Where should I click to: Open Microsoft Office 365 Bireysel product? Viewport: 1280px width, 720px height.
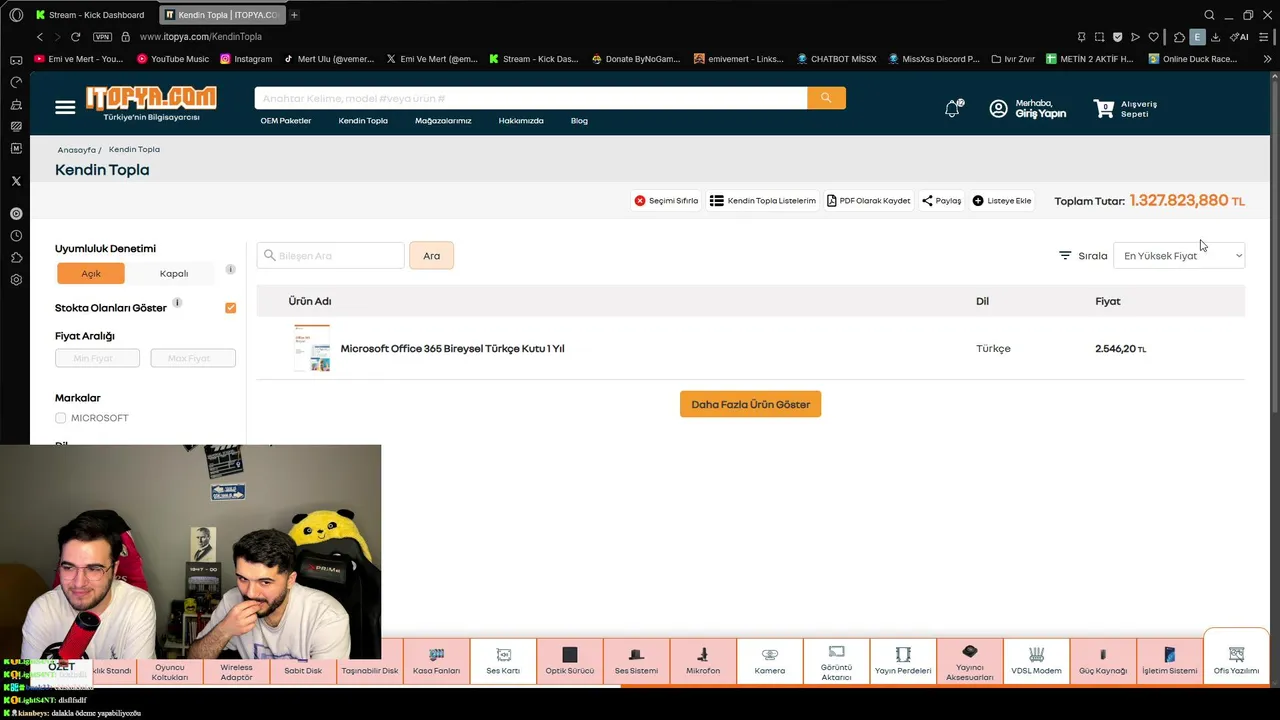pyautogui.click(x=452, y=349)
